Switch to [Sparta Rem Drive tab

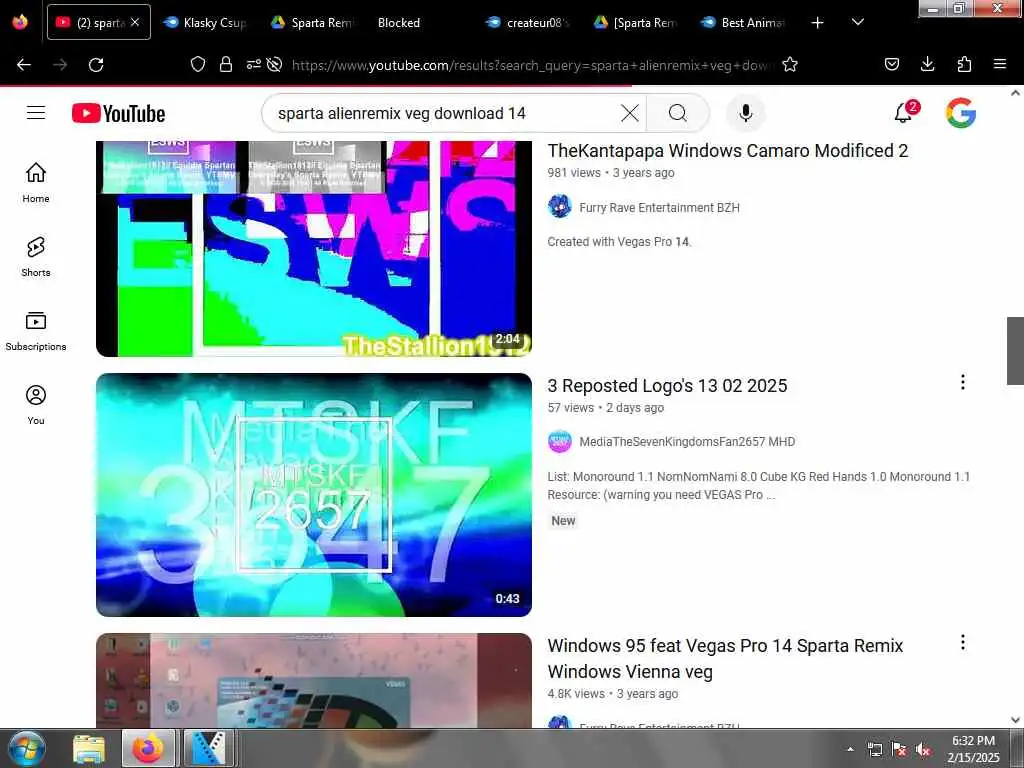634,23
